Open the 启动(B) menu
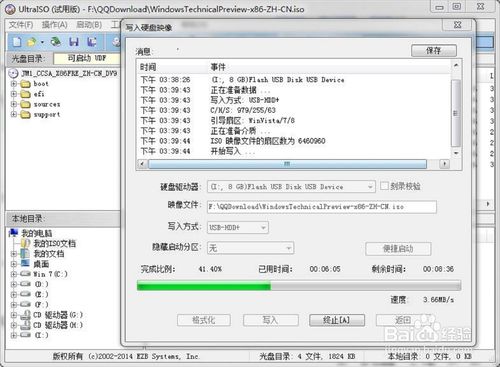This screenshot has width=500, height=367. click(89, 25)
